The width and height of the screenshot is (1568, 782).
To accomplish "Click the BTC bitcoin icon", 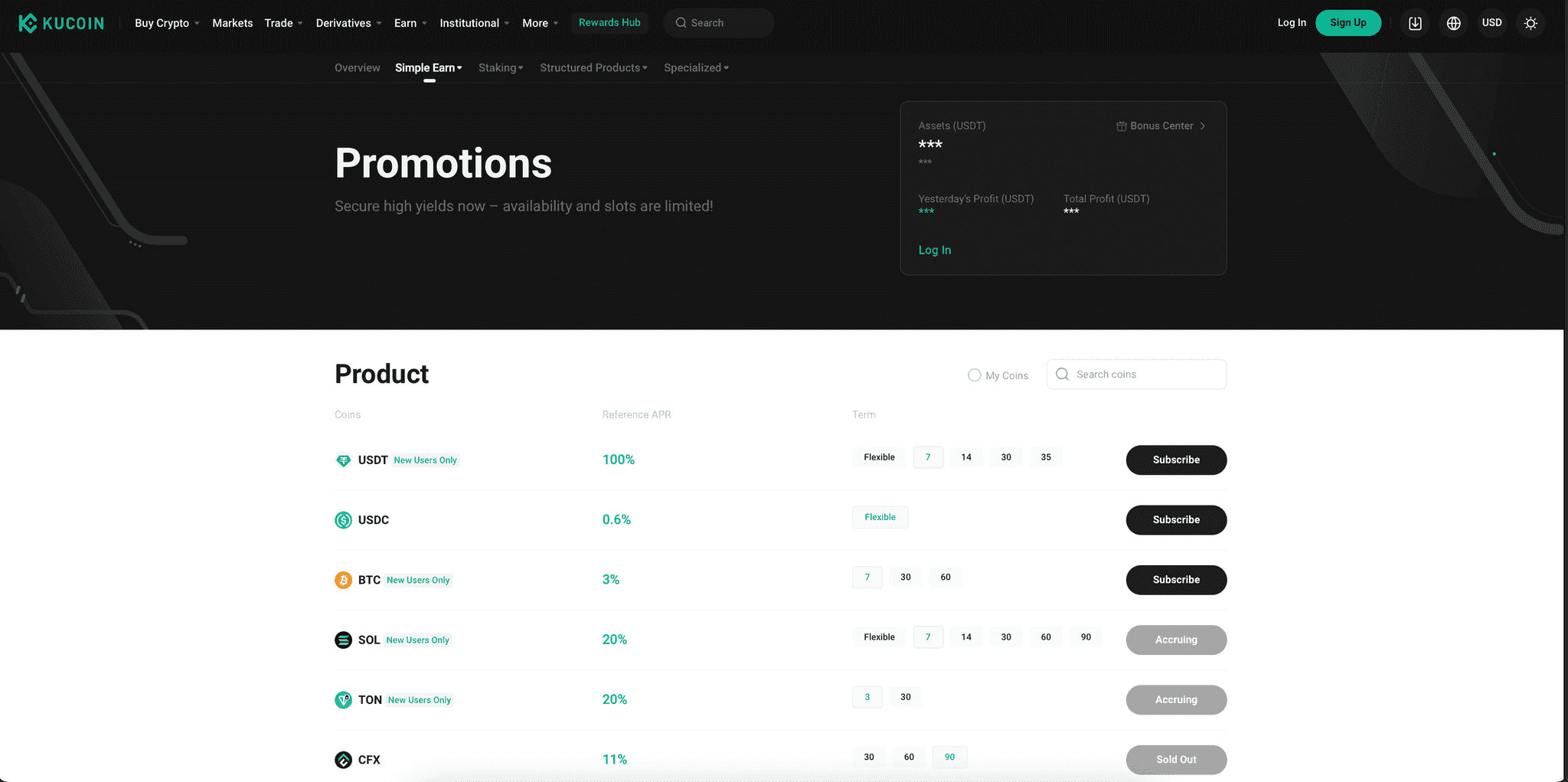I will (x=343, y=580).
